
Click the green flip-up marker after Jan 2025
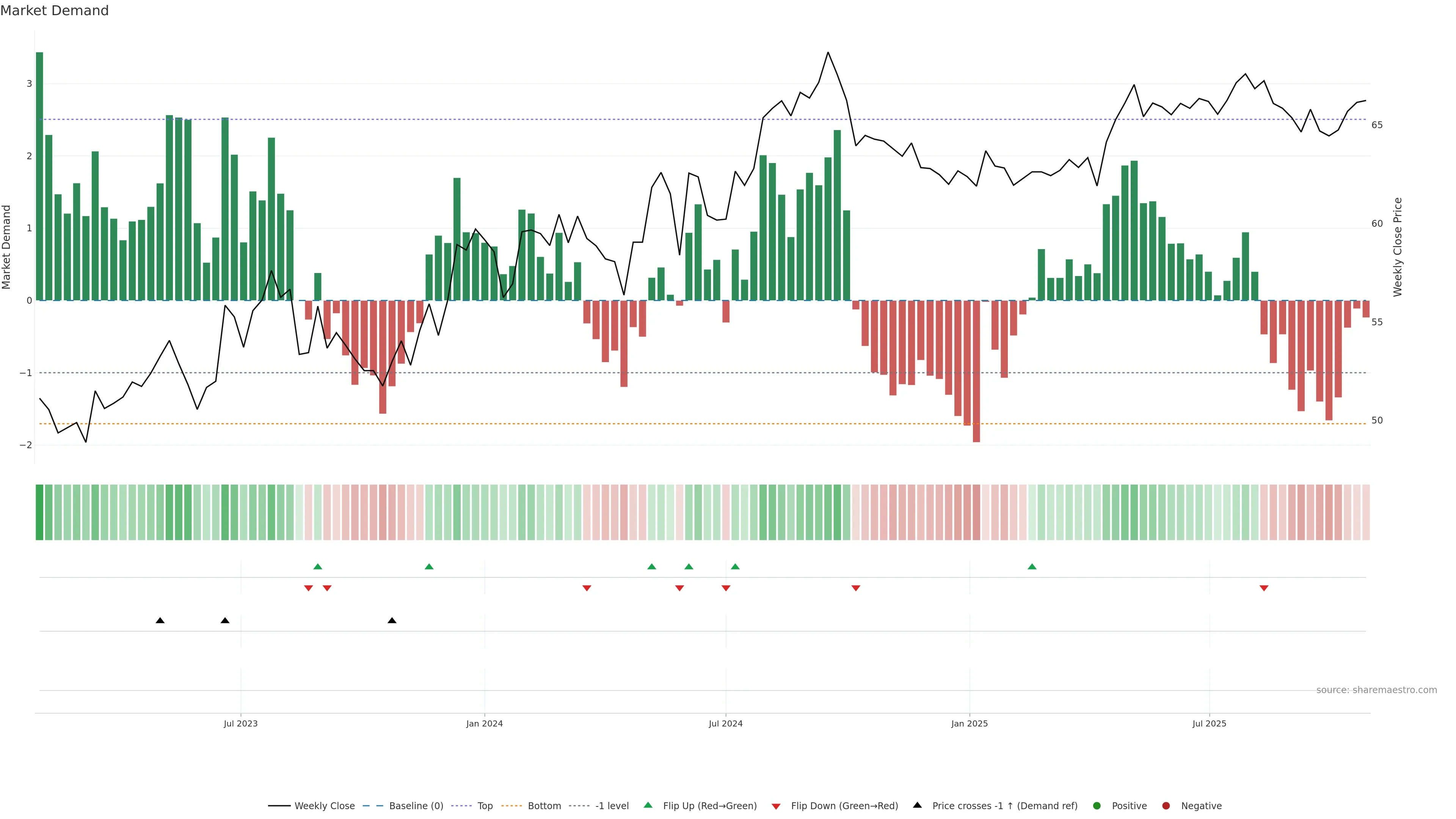(x=1031, y=566)
